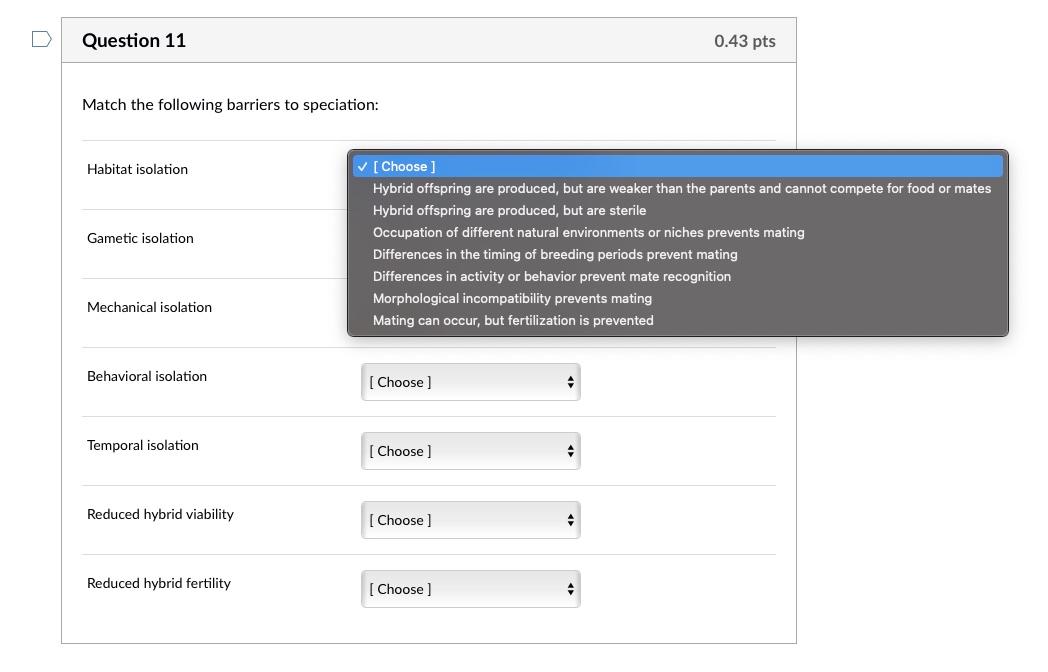Screen dimensions: 1048x672
Task: Click the 'Mechanical isolation' label
Action: click(x=149, y=307)
